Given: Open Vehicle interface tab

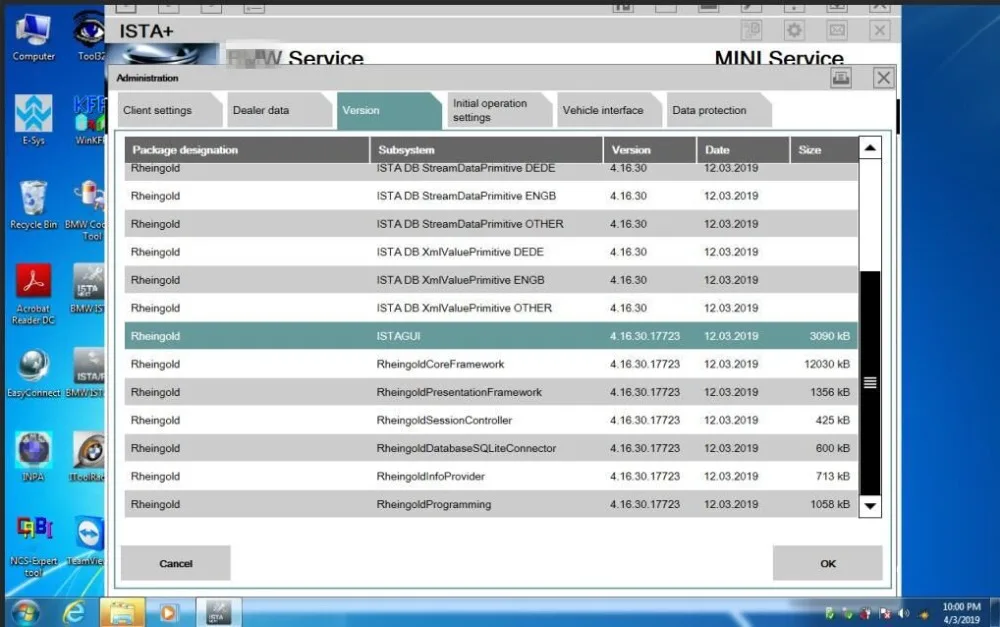Looking at the screenshot, I should pyautogui.click(x=609, y=110).
